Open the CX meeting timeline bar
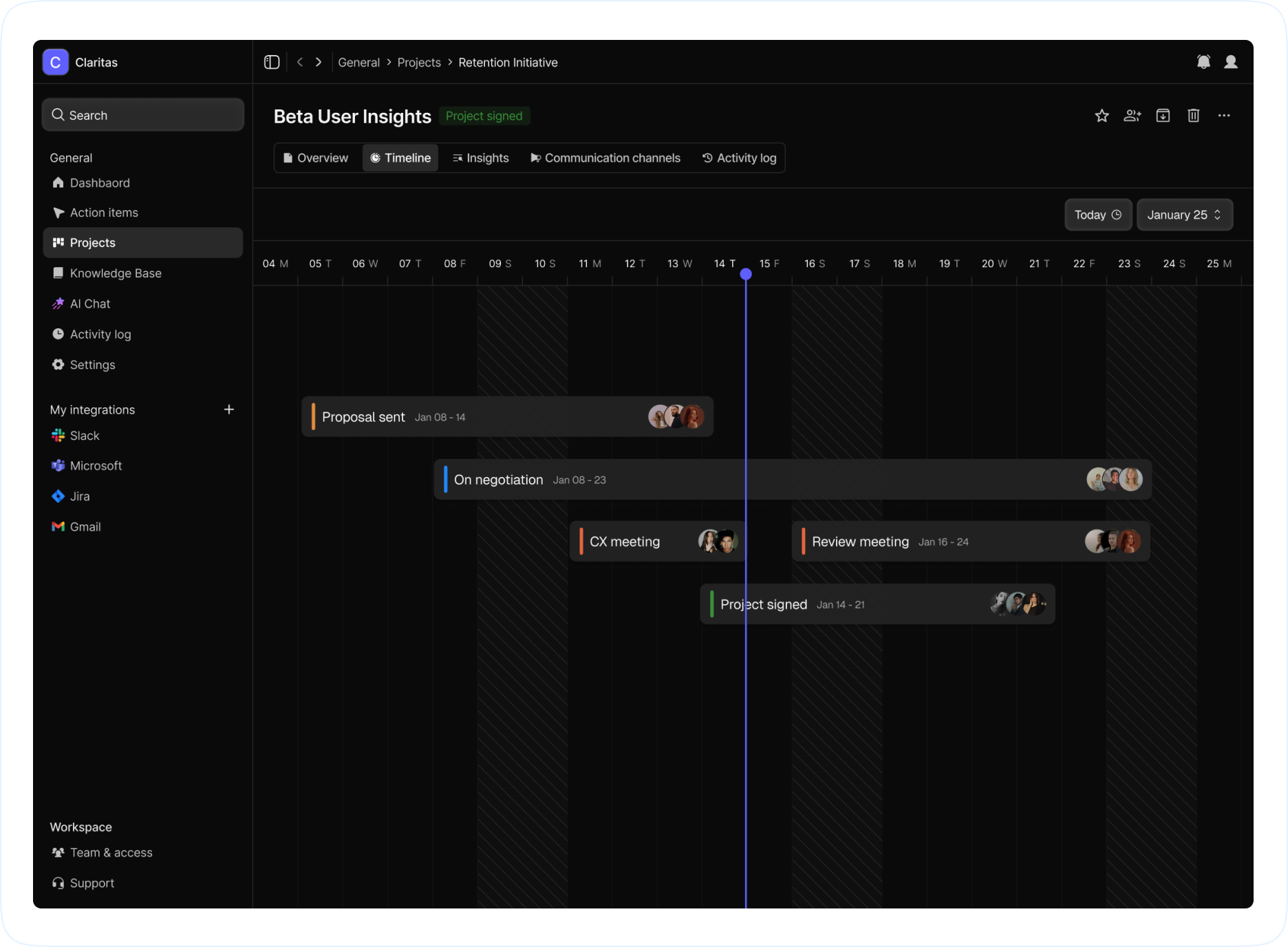 click(x=657, y=542)
